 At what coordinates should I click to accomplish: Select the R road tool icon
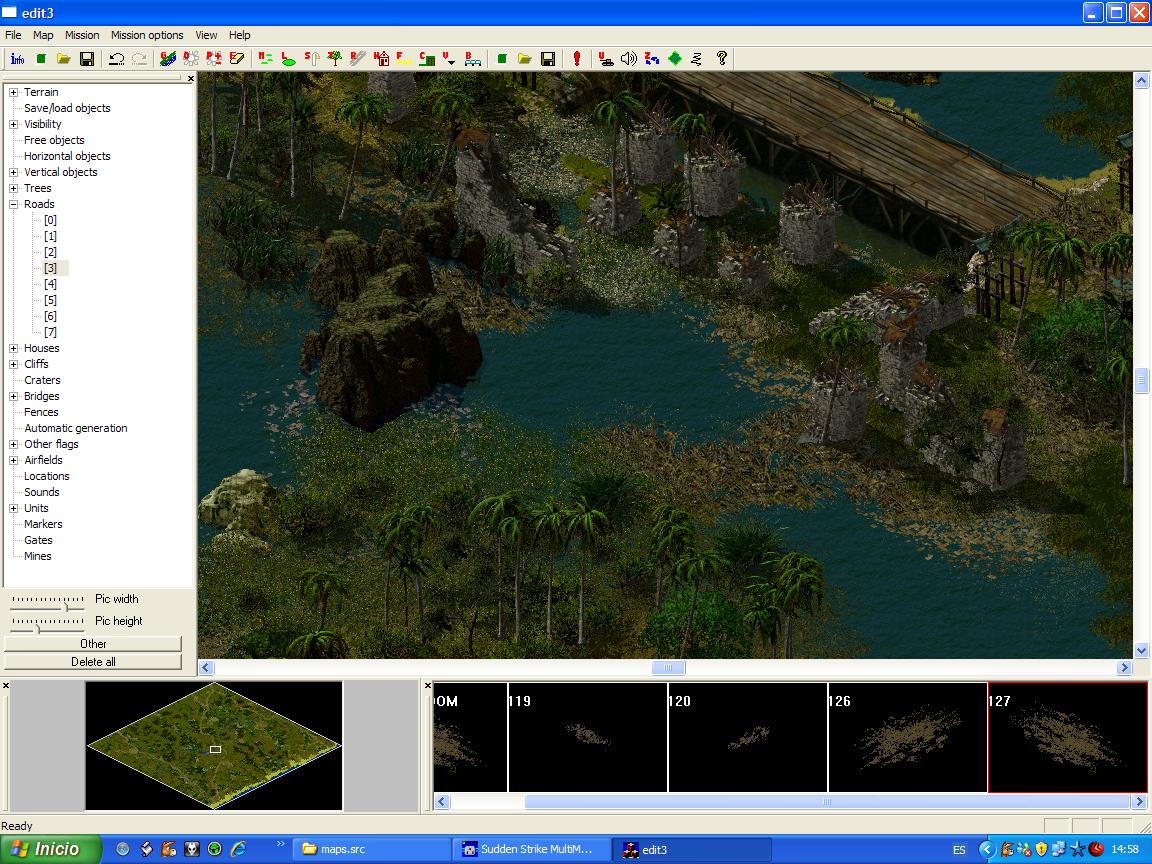358,59
